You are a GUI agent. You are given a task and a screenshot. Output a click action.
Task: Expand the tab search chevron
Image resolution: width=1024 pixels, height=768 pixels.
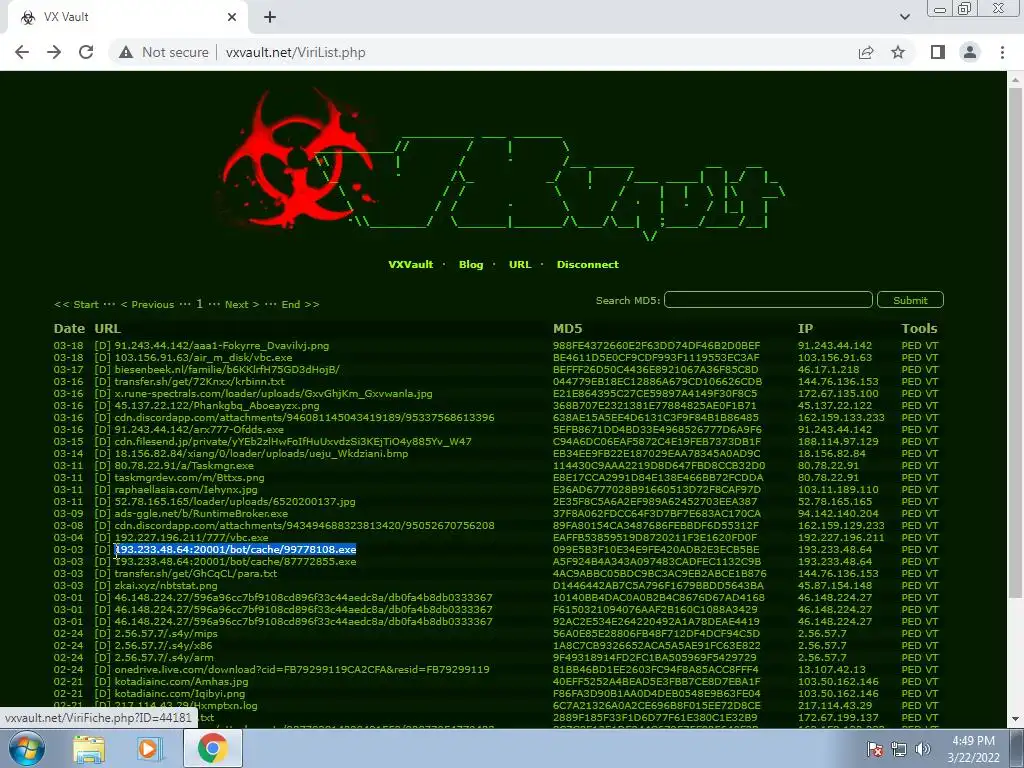(x=904, y=17)
